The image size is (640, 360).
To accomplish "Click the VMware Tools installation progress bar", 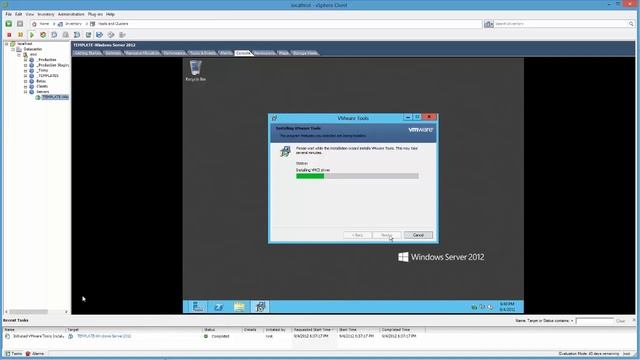I will coord(357,176).
